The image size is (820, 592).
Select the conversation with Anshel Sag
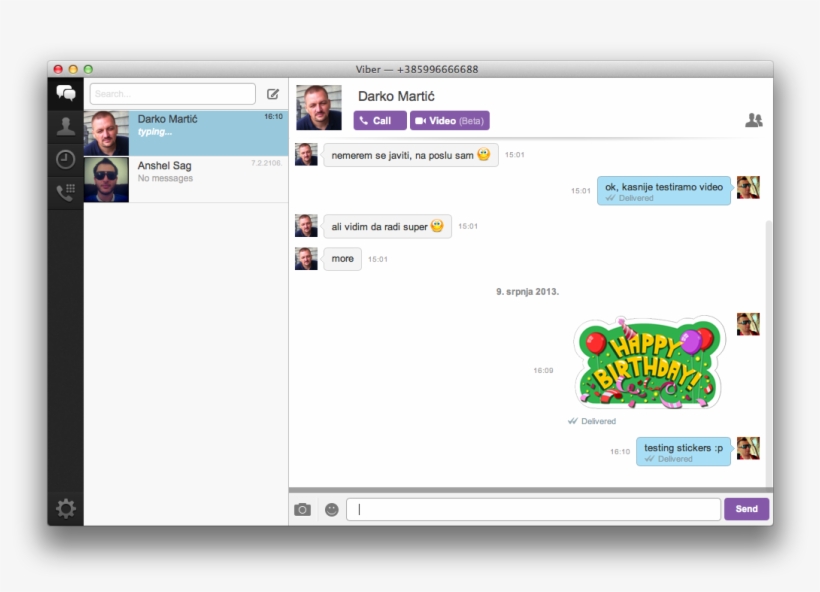coord(180,171)
